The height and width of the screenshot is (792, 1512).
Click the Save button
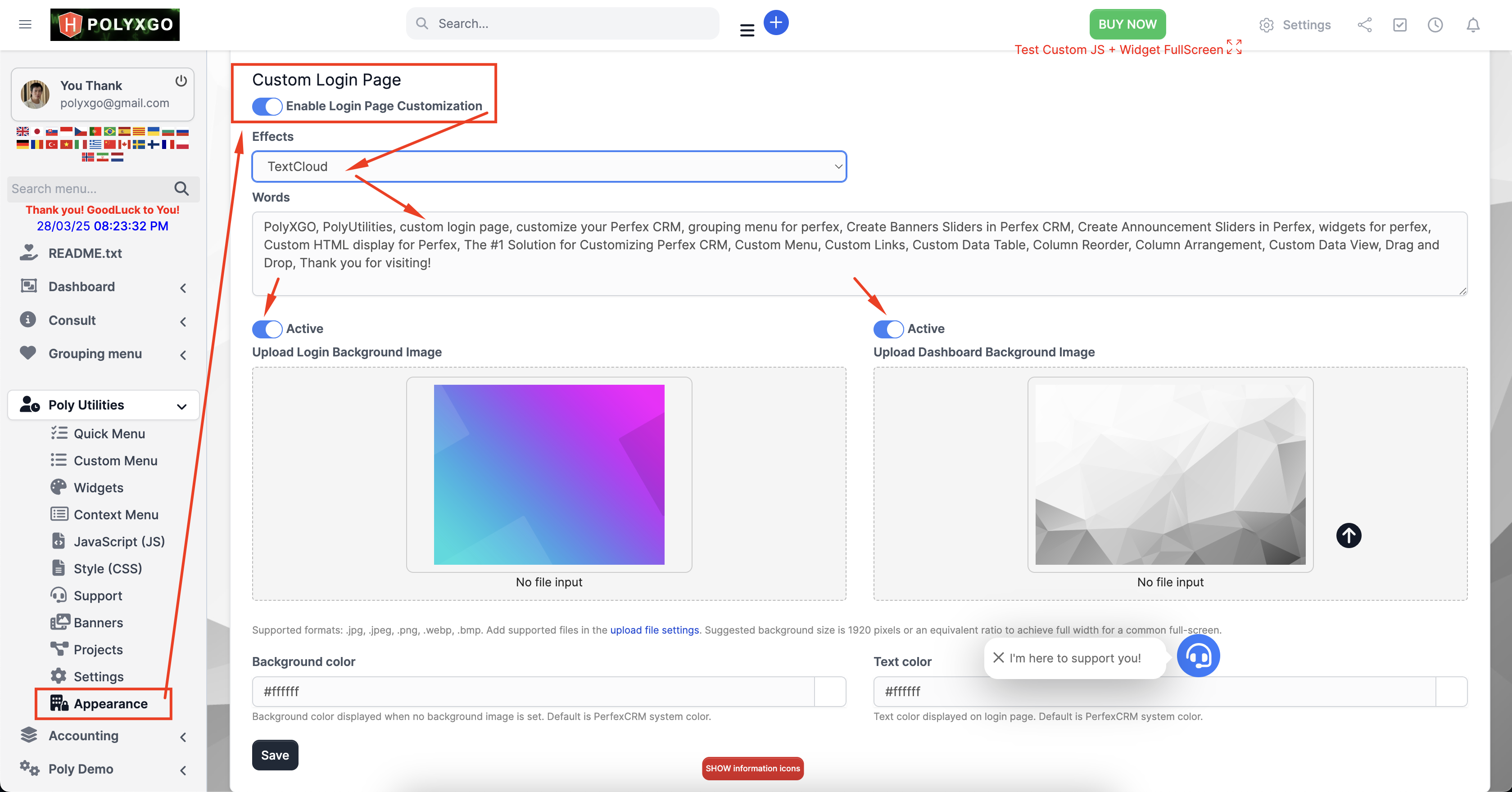pos(275,755)
